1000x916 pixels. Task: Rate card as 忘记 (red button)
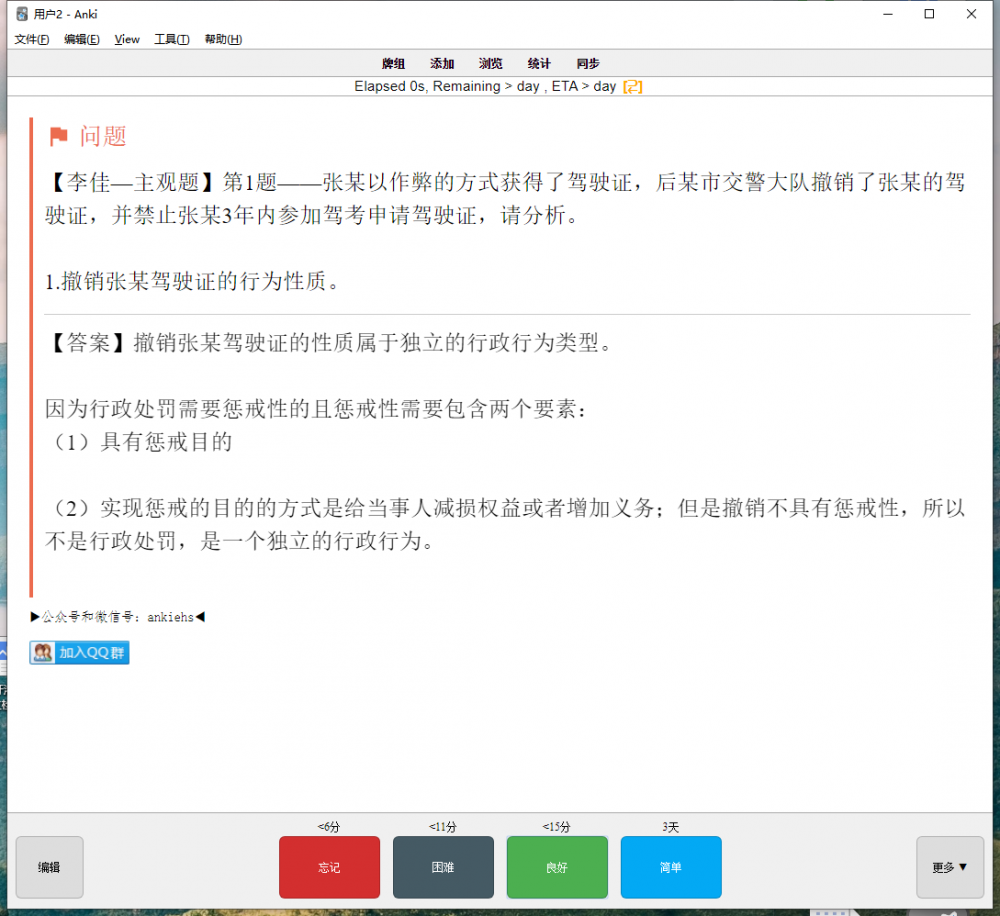[329, 867]
